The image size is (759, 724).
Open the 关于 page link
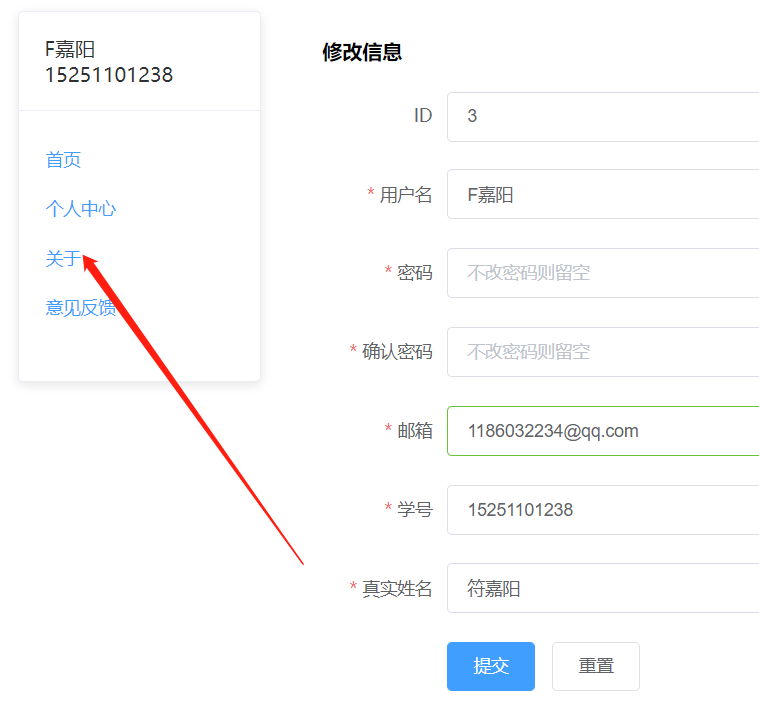coord(62,259)
